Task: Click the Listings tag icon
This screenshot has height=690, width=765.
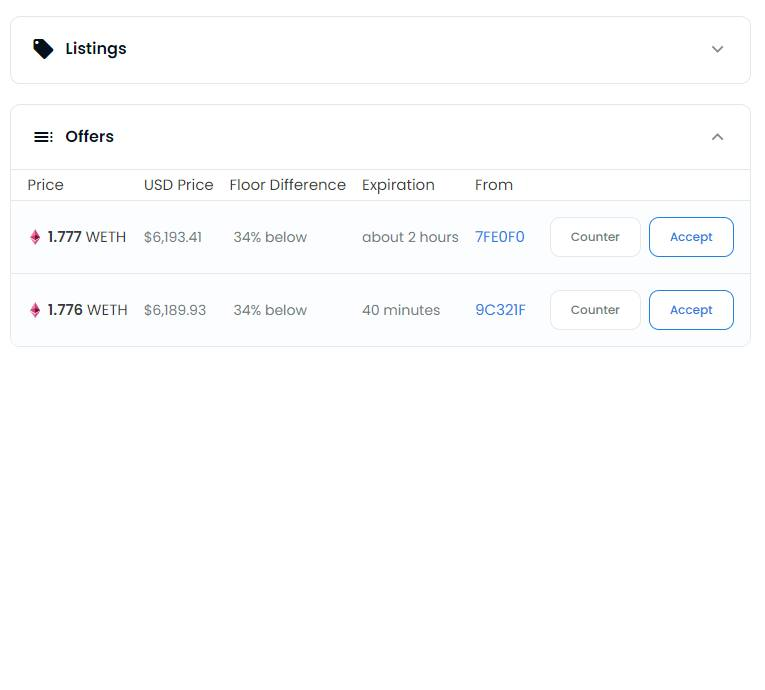Action: (43, 49)
